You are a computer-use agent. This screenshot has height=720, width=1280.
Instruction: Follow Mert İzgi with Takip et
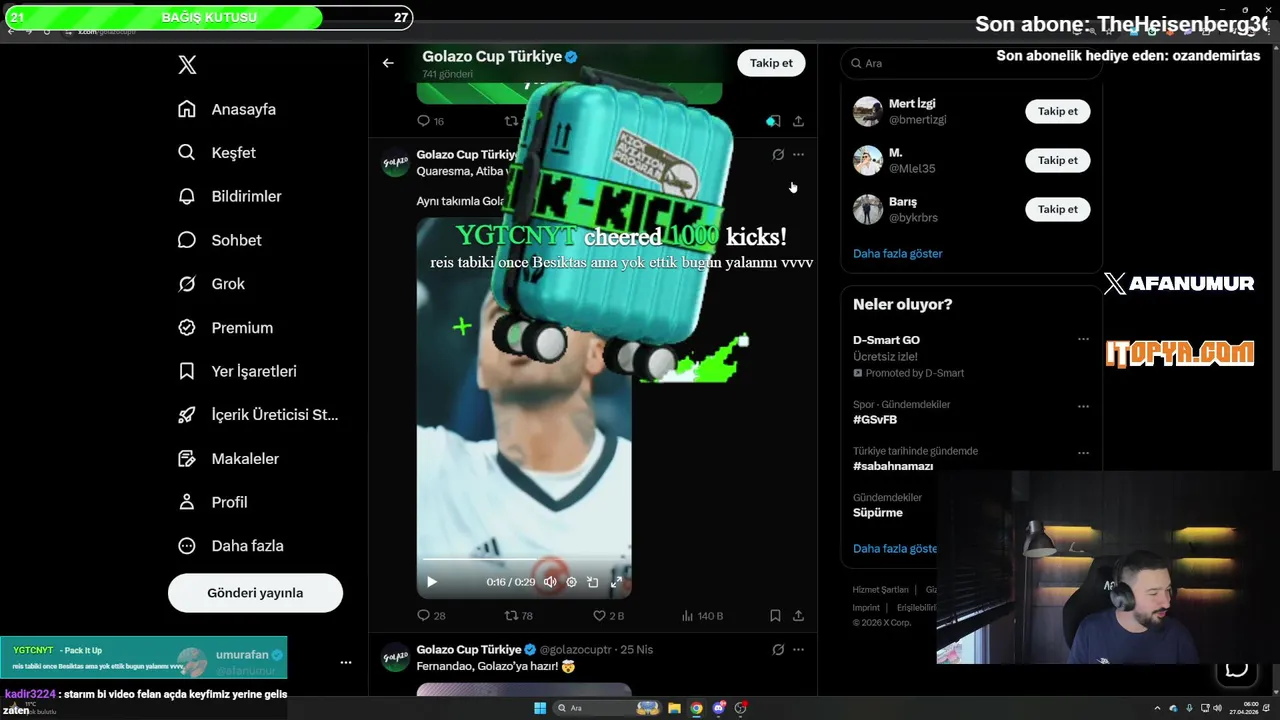[1057, 111]
